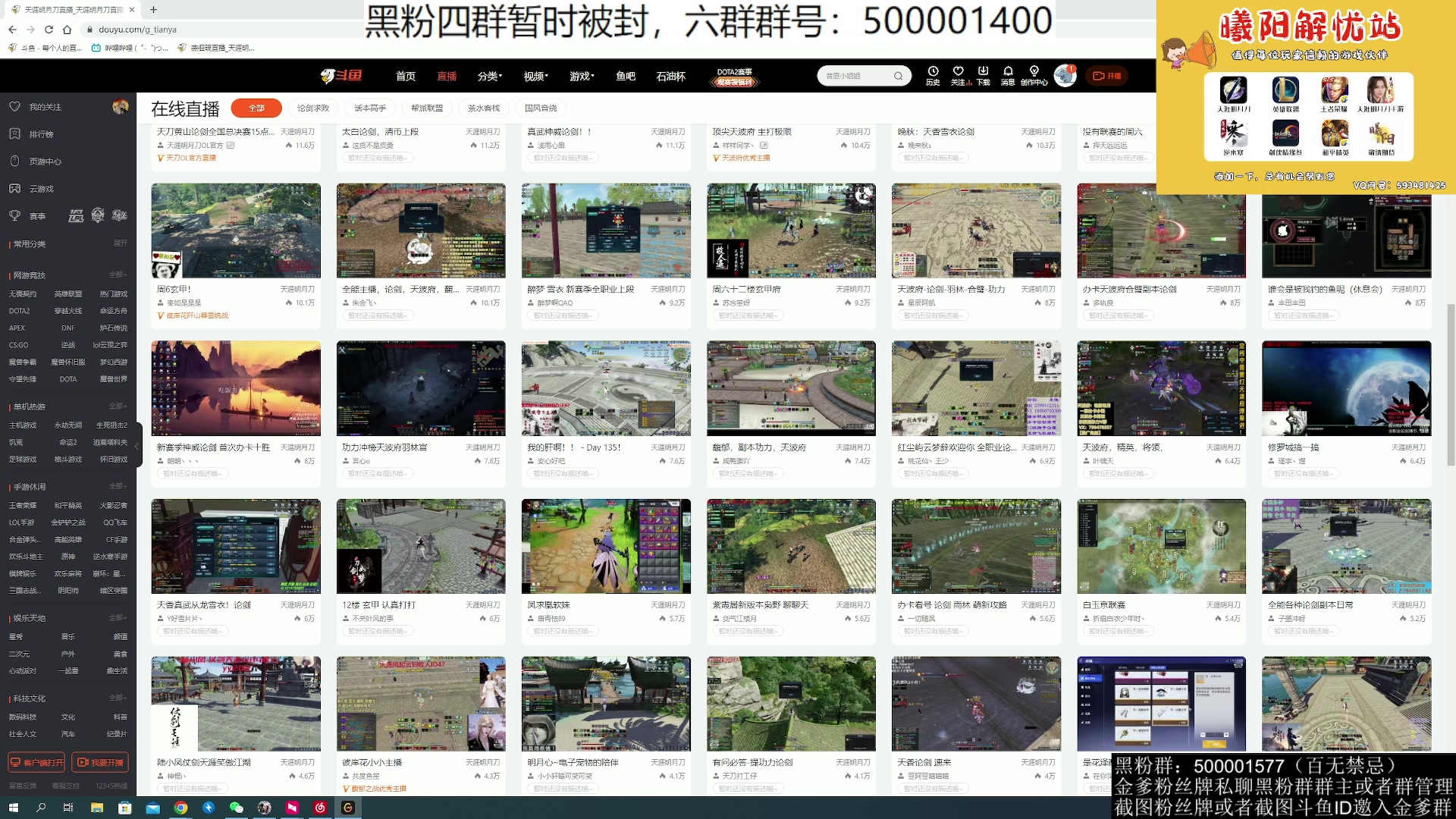Open the 分类 navigation dropdown
Image resolution: width=1456 pixels, height=819 pixels.
pos(490,76)
